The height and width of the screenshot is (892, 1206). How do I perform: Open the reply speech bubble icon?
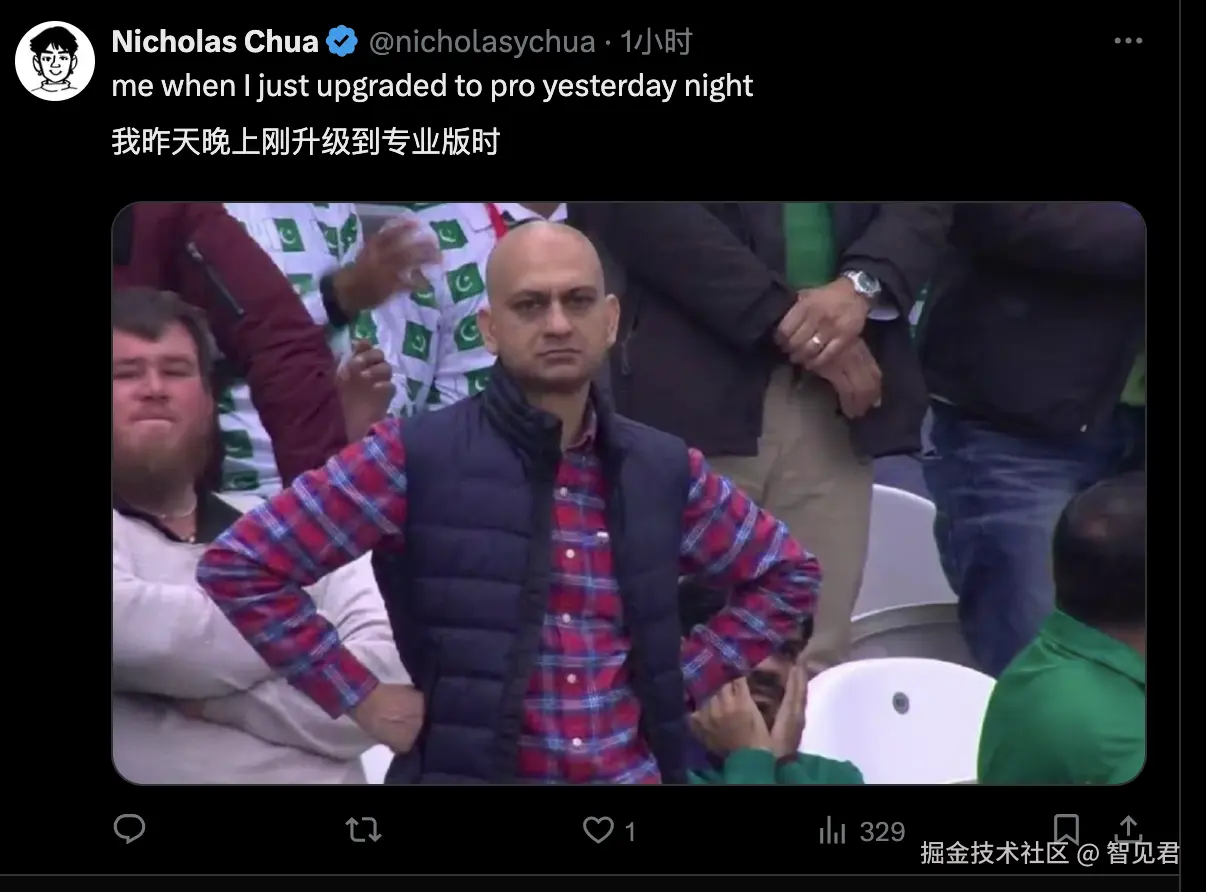(x=129, y=829)
